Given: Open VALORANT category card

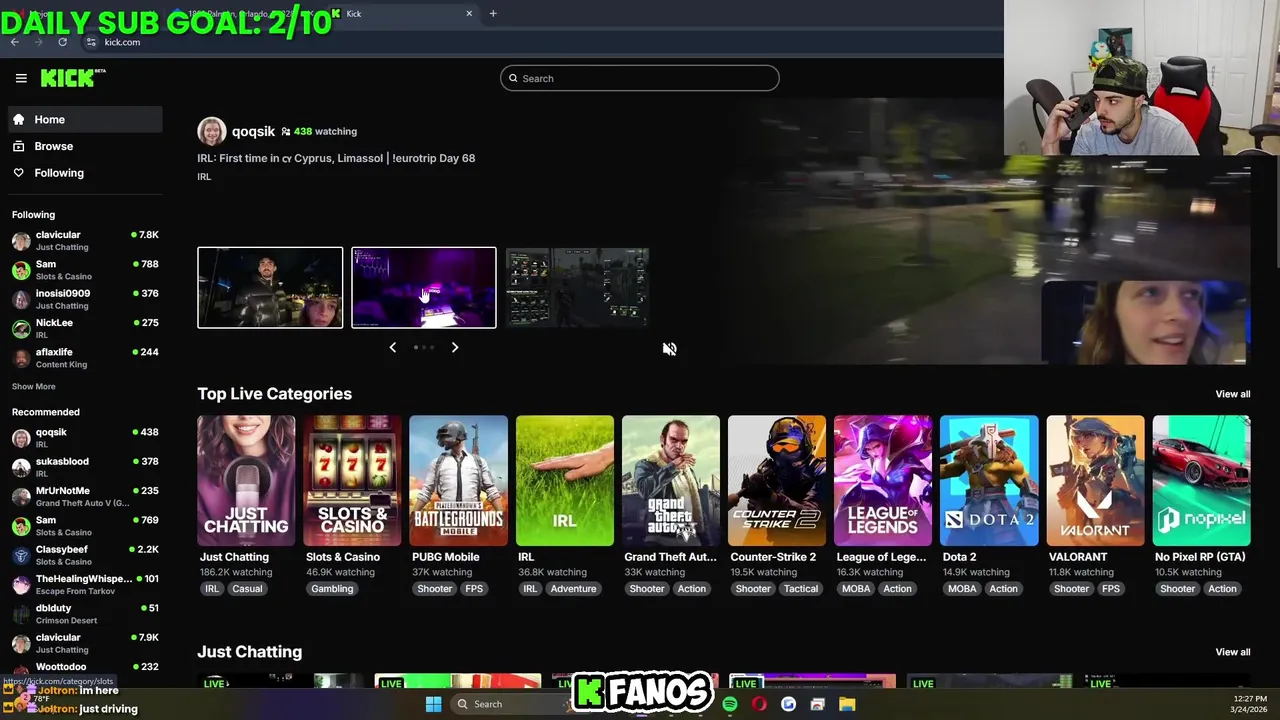Looking at the screenshot, I should coord(1095,481).
